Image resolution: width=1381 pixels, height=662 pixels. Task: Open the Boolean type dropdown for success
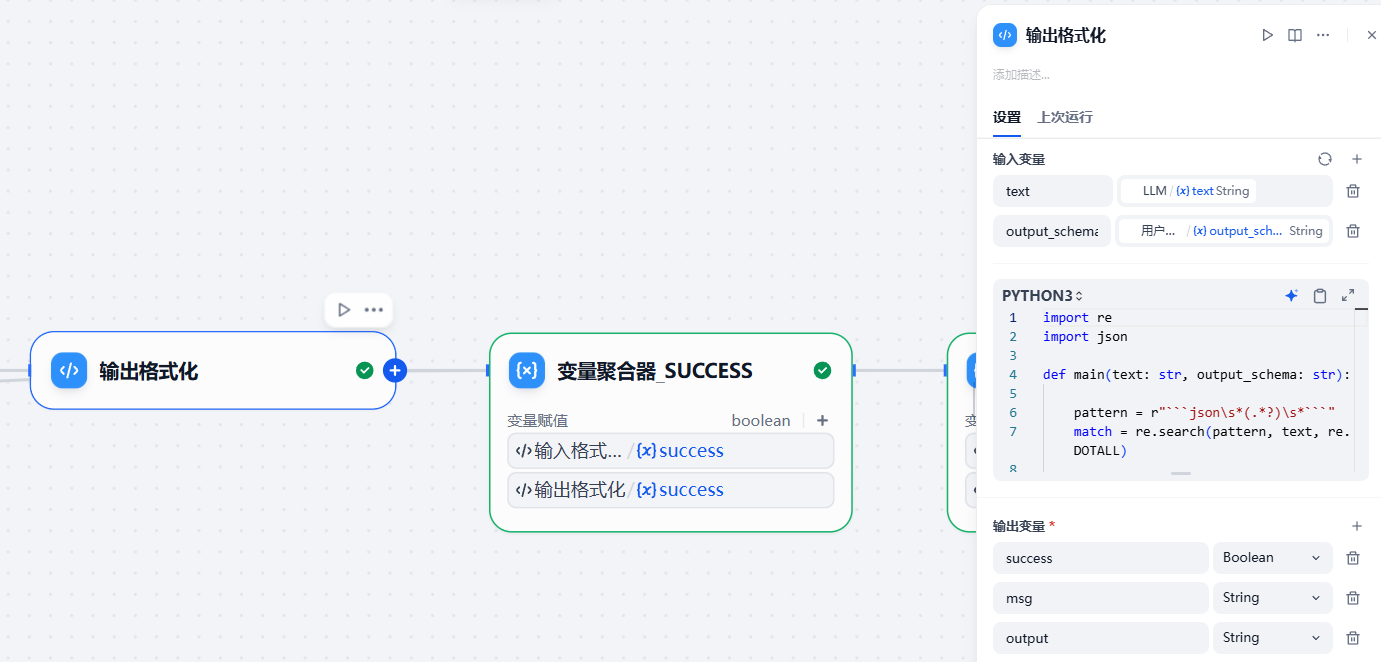1272,558
